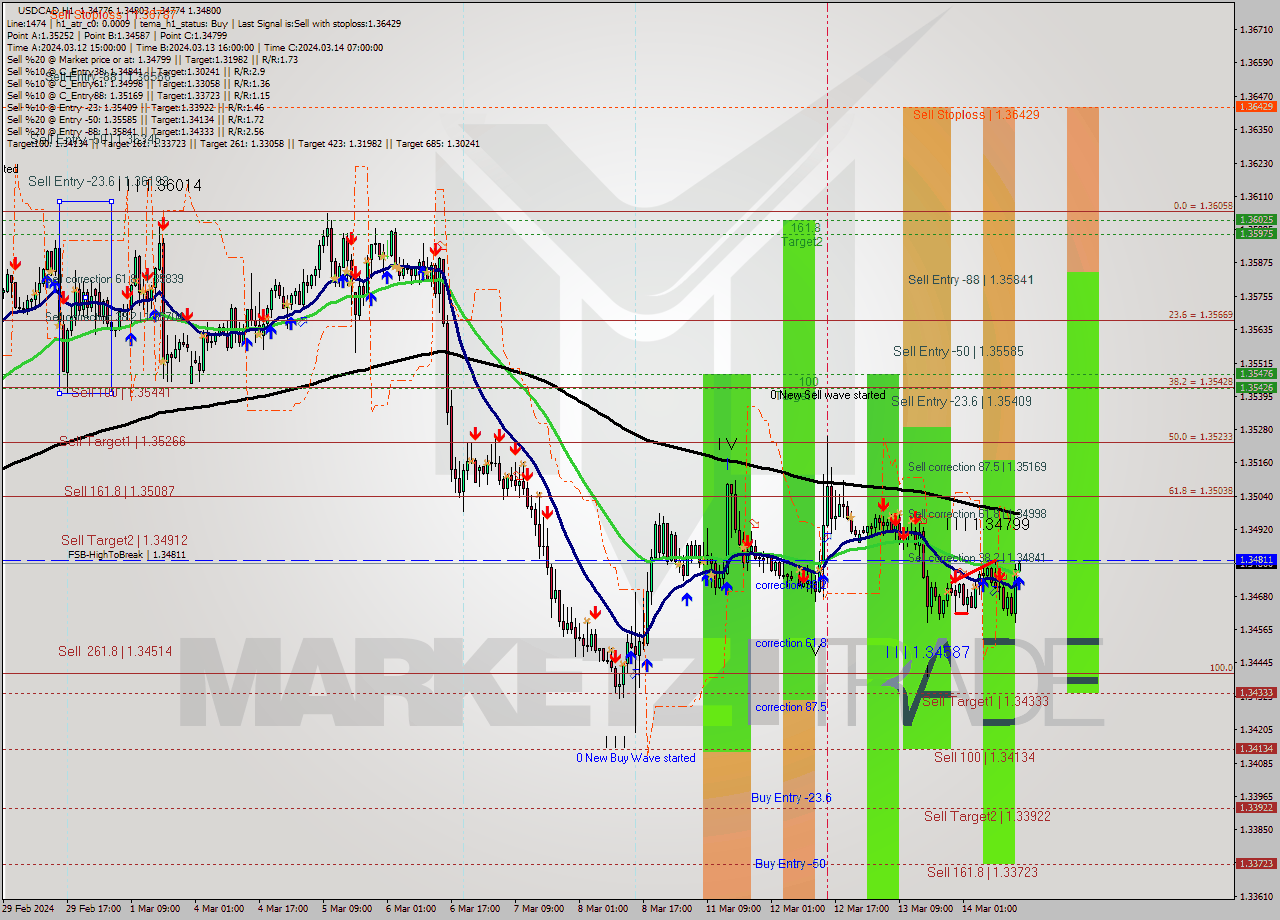Click the 'Buy Entry -50' label
This screenshot has width=1280, height=920.
790,863
